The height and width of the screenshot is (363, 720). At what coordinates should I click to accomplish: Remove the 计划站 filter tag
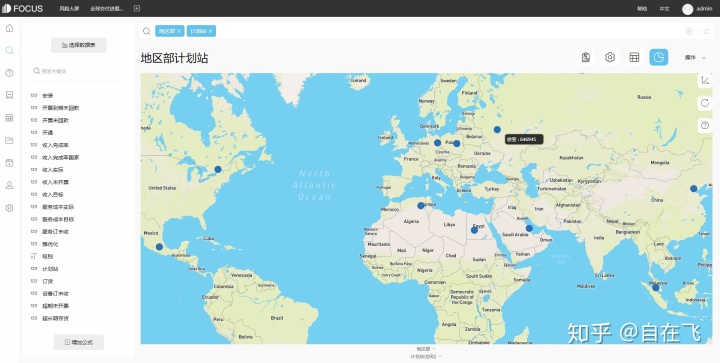coord(211,31)
